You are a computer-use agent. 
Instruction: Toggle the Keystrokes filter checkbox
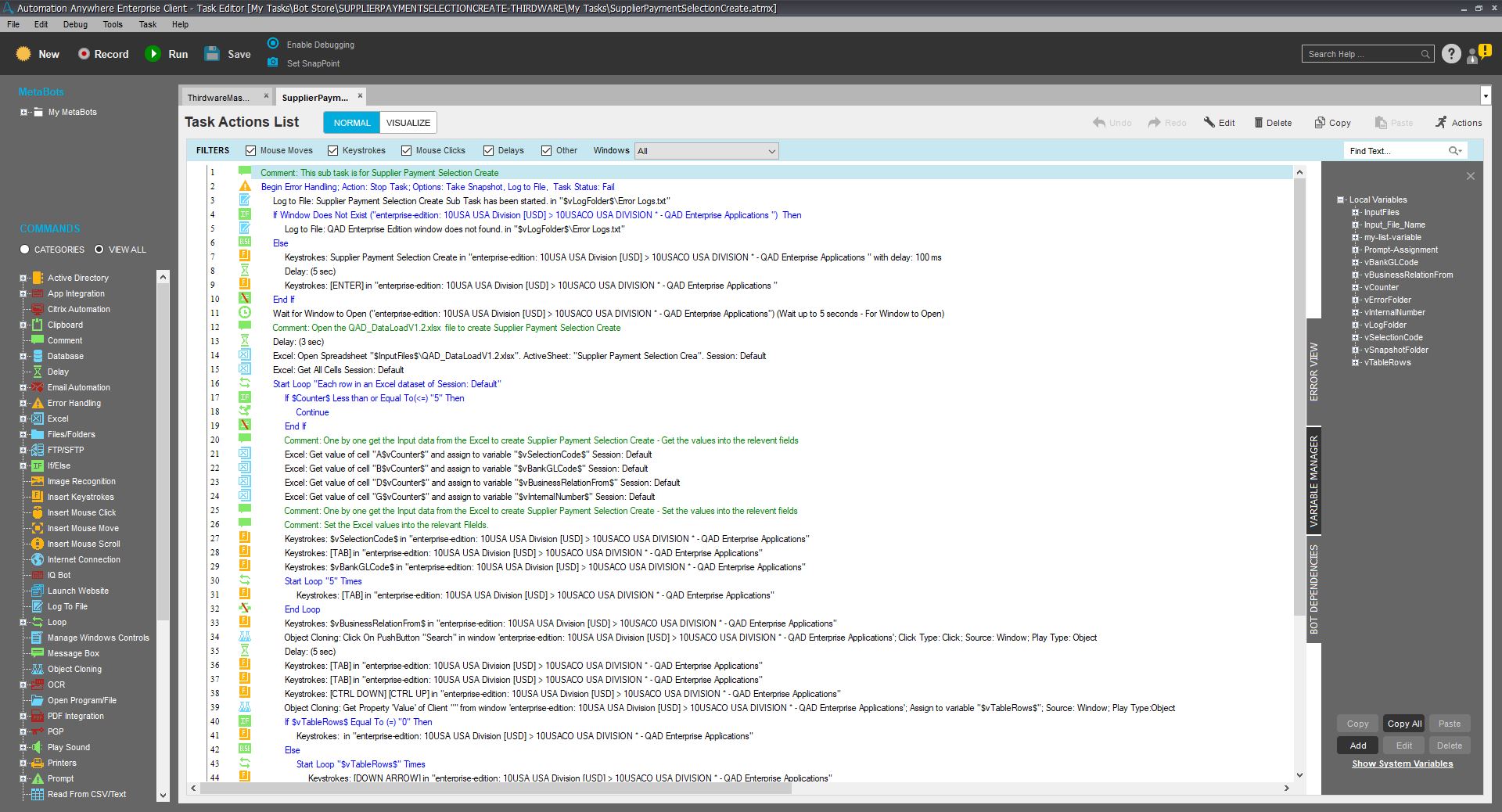tap(333, 151)
